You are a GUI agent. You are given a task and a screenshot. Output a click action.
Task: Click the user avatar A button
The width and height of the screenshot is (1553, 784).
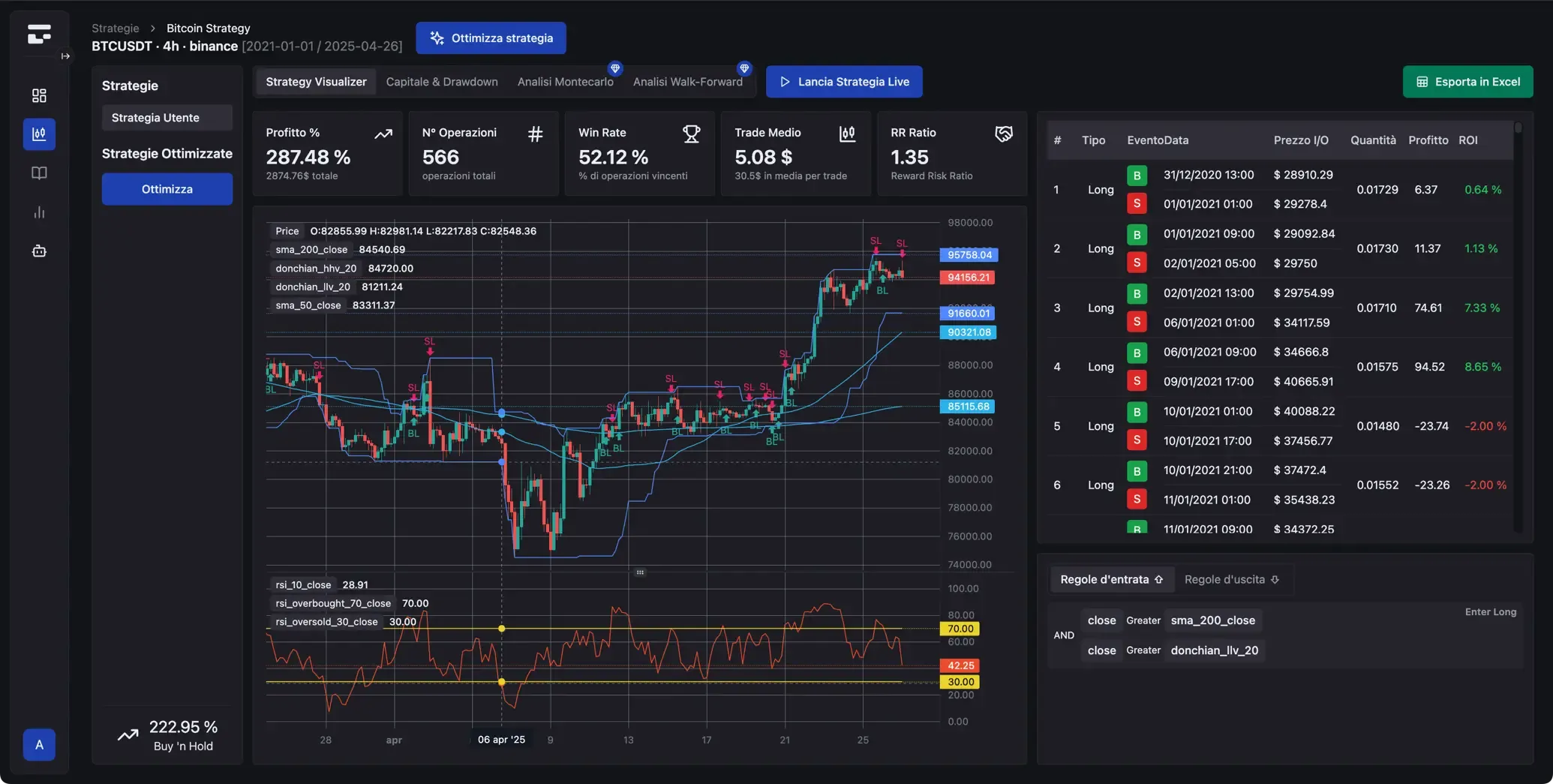[39, 745]
